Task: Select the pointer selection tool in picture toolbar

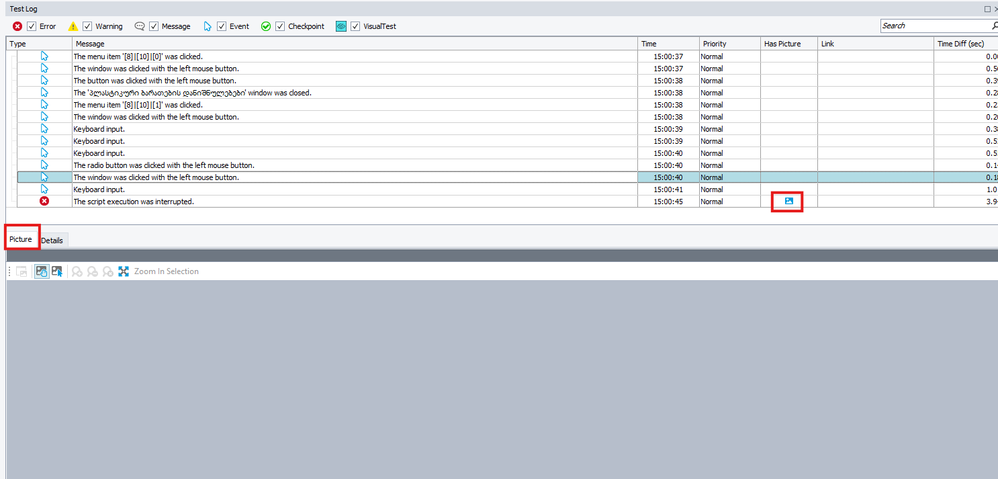Action: click(x=57, y=272)
